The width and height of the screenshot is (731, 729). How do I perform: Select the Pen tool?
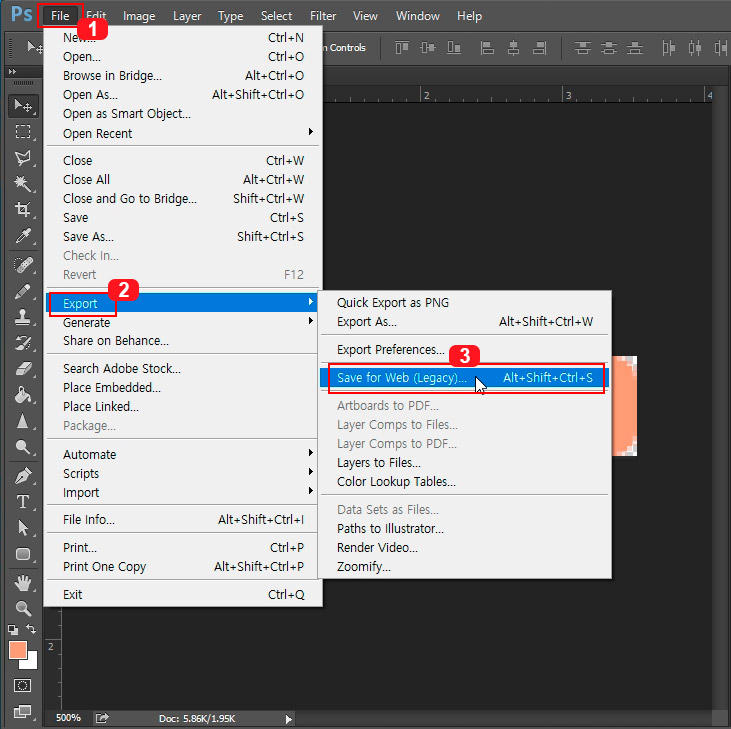(x=23, y=475)
